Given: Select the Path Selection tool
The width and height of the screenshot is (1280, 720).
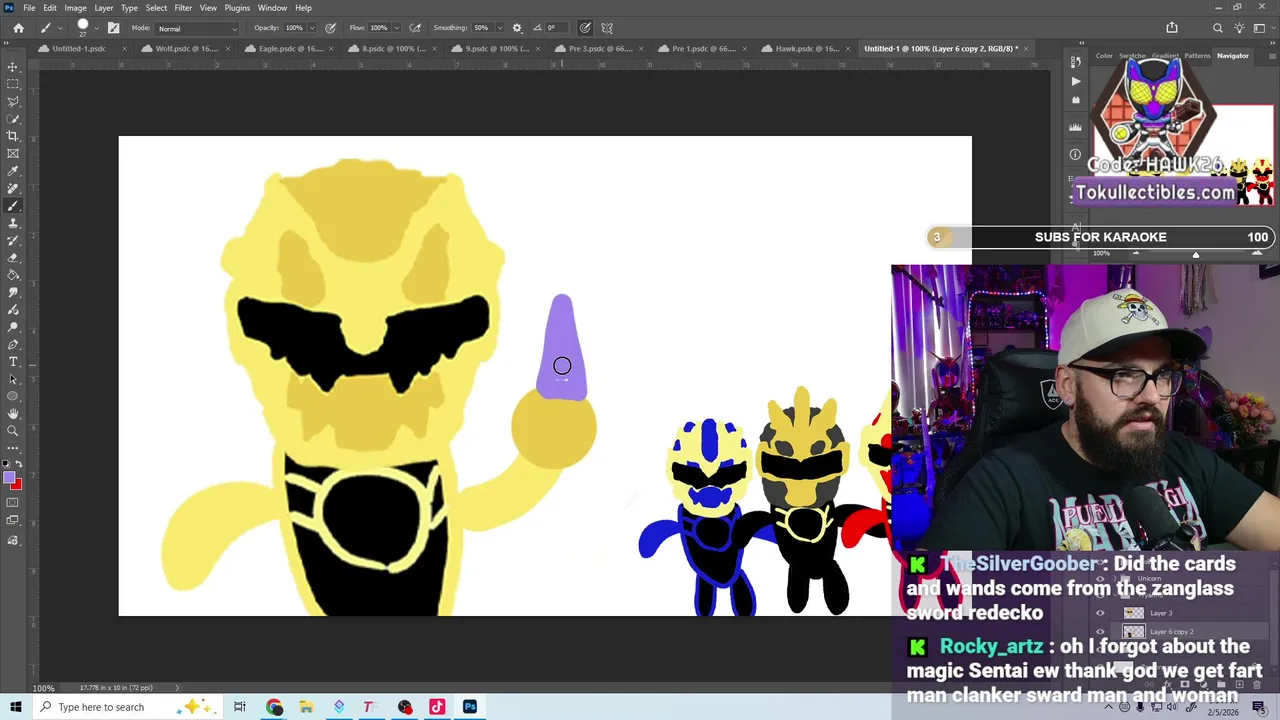Looking at the screenshot, I should [13, 379].
